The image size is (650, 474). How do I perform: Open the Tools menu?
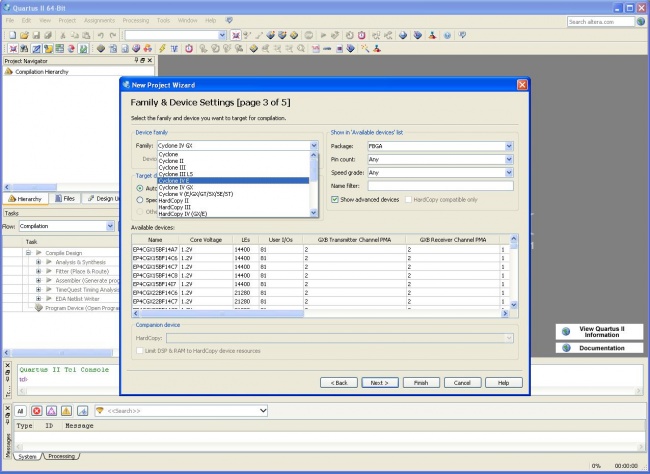163,20
